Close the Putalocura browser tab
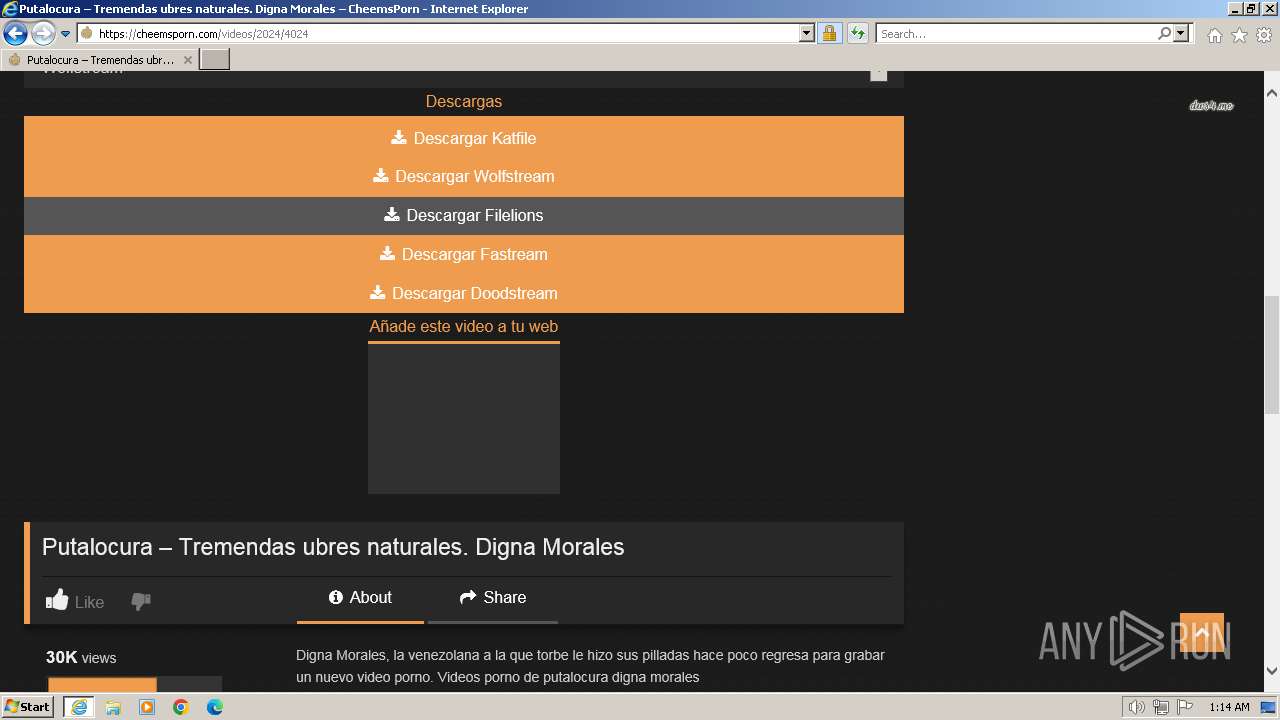The image size is (1280, 720). pos(188,60)
